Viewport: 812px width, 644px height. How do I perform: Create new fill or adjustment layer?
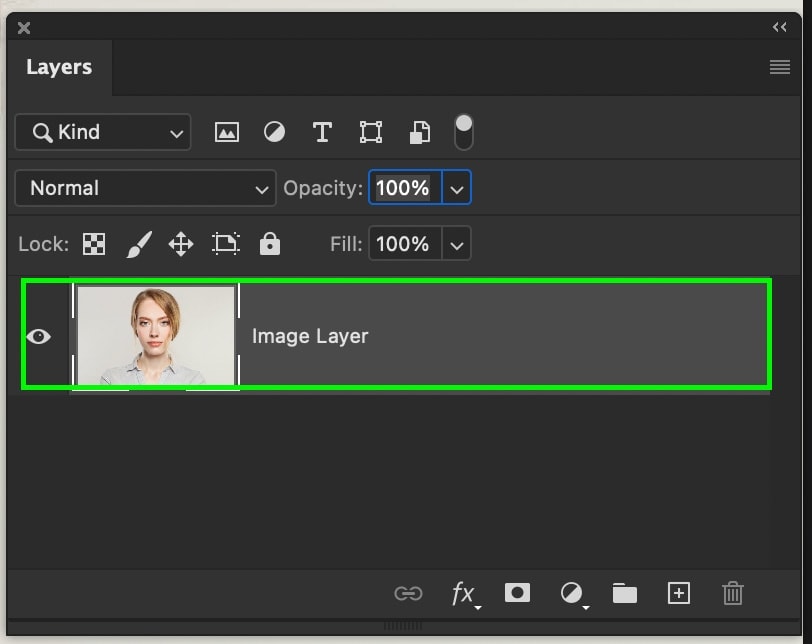tap(572, 594)
